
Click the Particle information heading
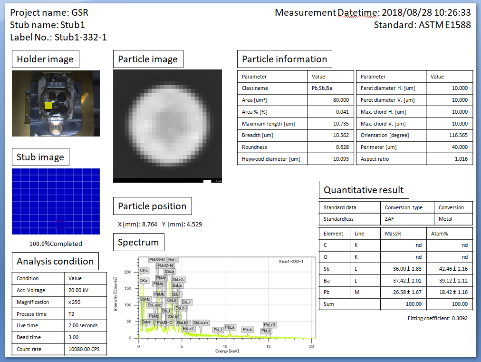pyautogui.click(x=284, y=59)
